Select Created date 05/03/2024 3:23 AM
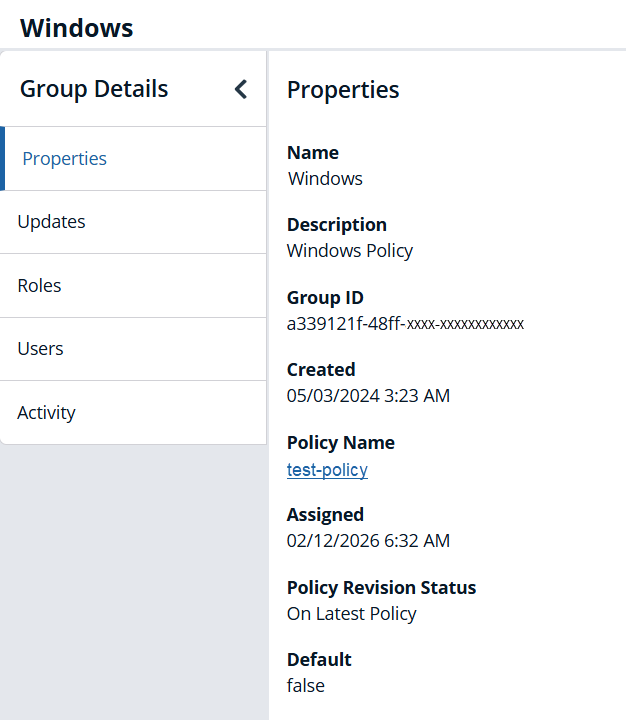The image size is (626, 720). tap(368, 396)
